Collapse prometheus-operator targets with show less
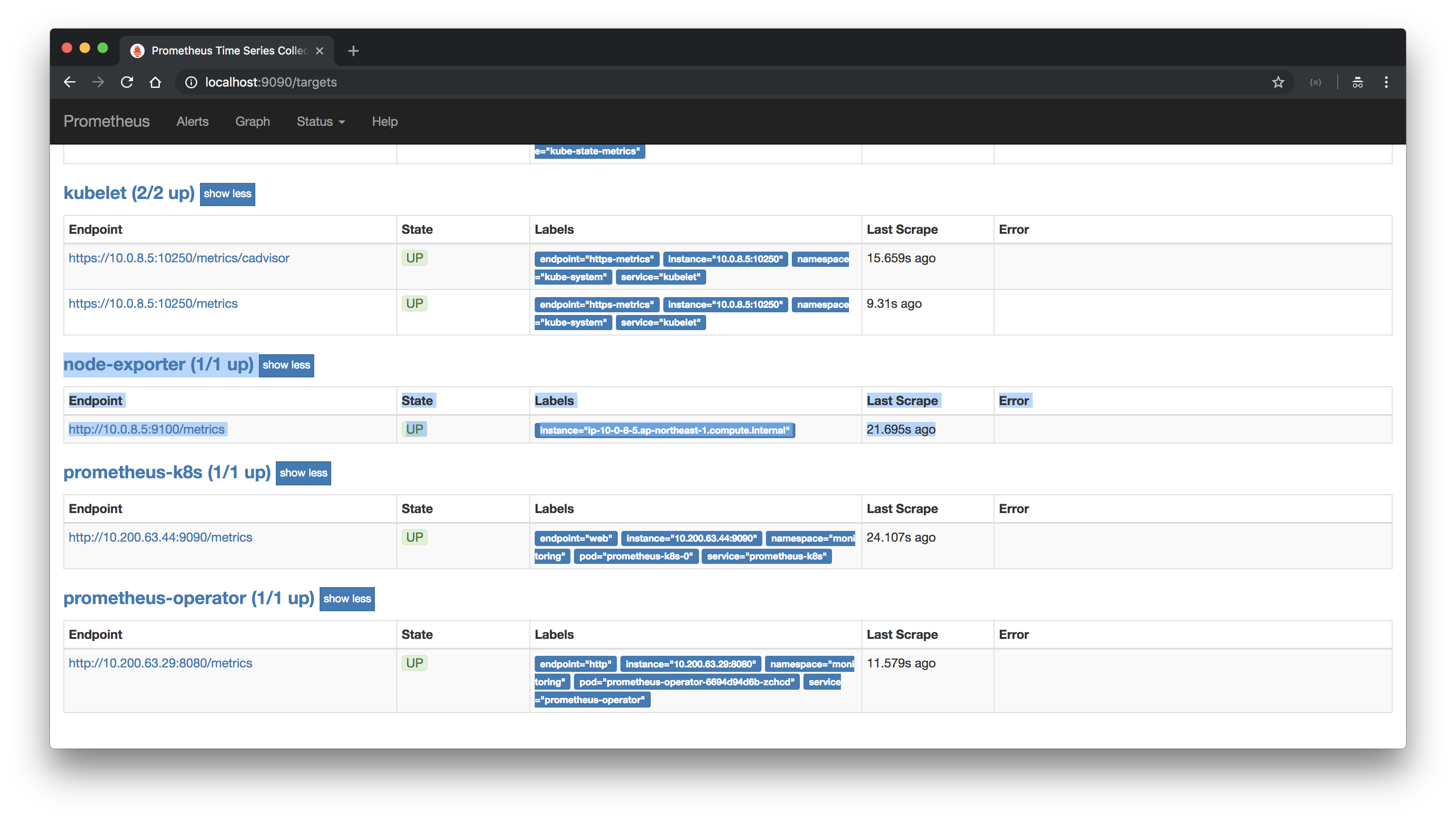The height and width of the screenshot is (820, 1456). tap(346, 599)
